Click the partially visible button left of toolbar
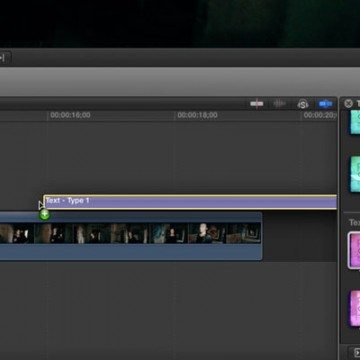 (x=5, y=58)
